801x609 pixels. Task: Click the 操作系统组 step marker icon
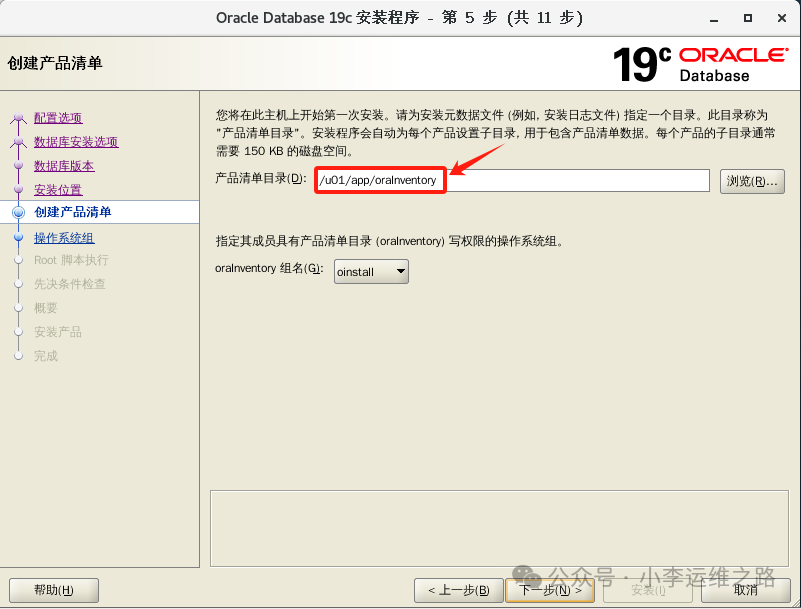pyautogui.click(x=18, y=237)
